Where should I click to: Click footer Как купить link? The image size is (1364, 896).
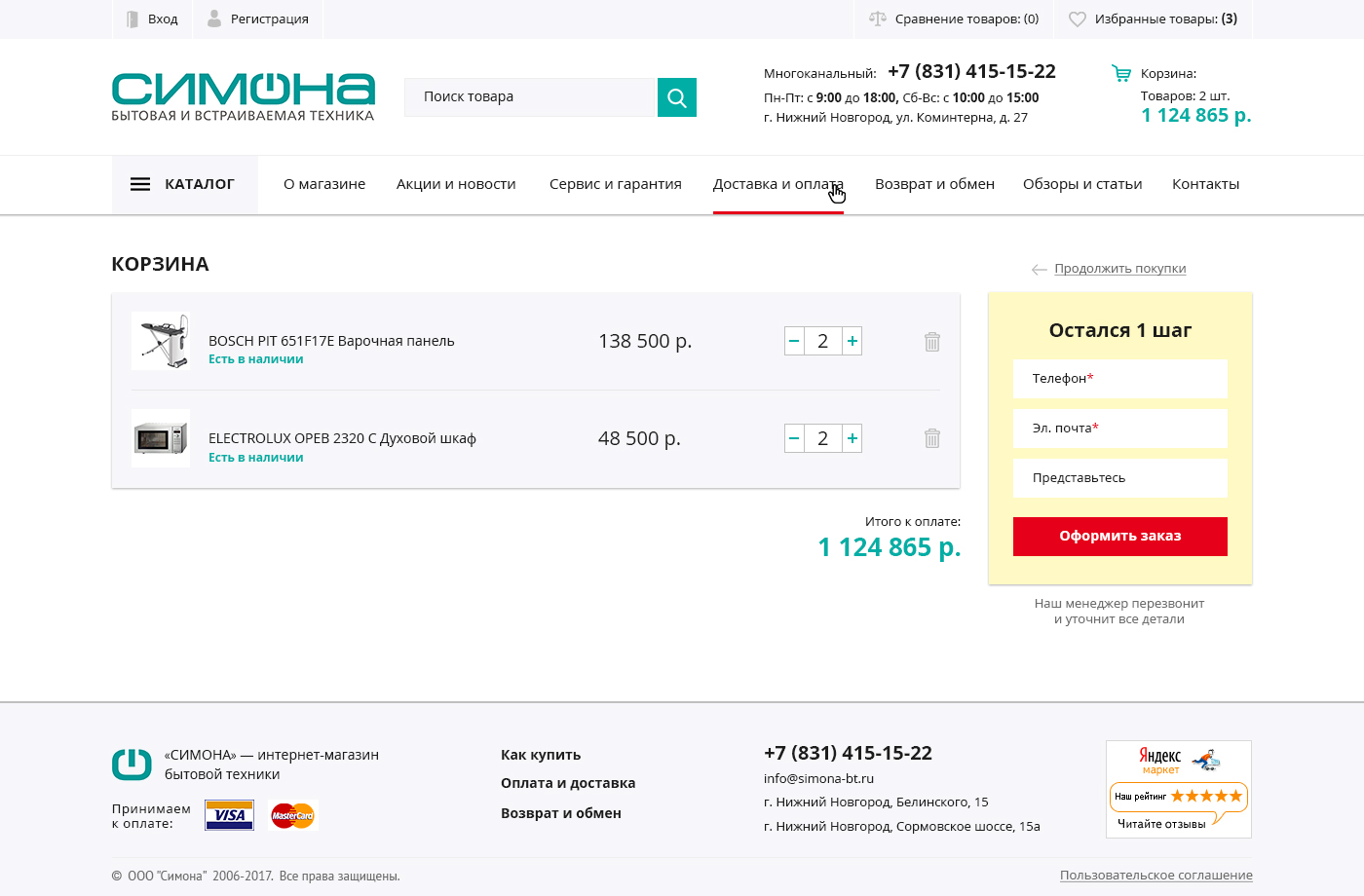(541, 755)
